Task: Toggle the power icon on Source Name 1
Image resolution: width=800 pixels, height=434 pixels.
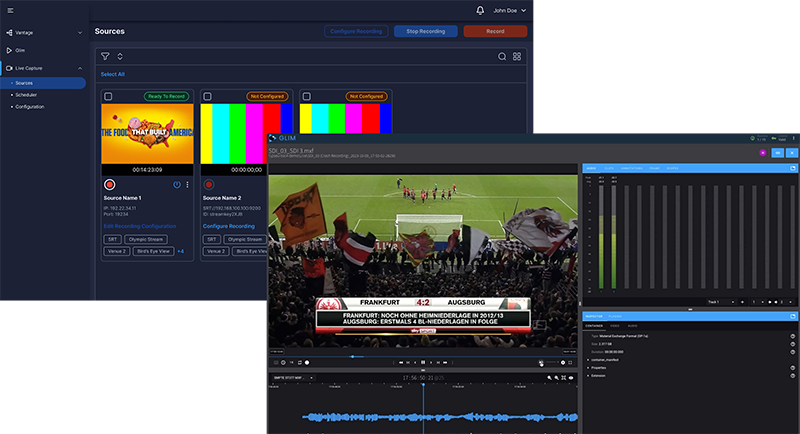Action: 177,185
